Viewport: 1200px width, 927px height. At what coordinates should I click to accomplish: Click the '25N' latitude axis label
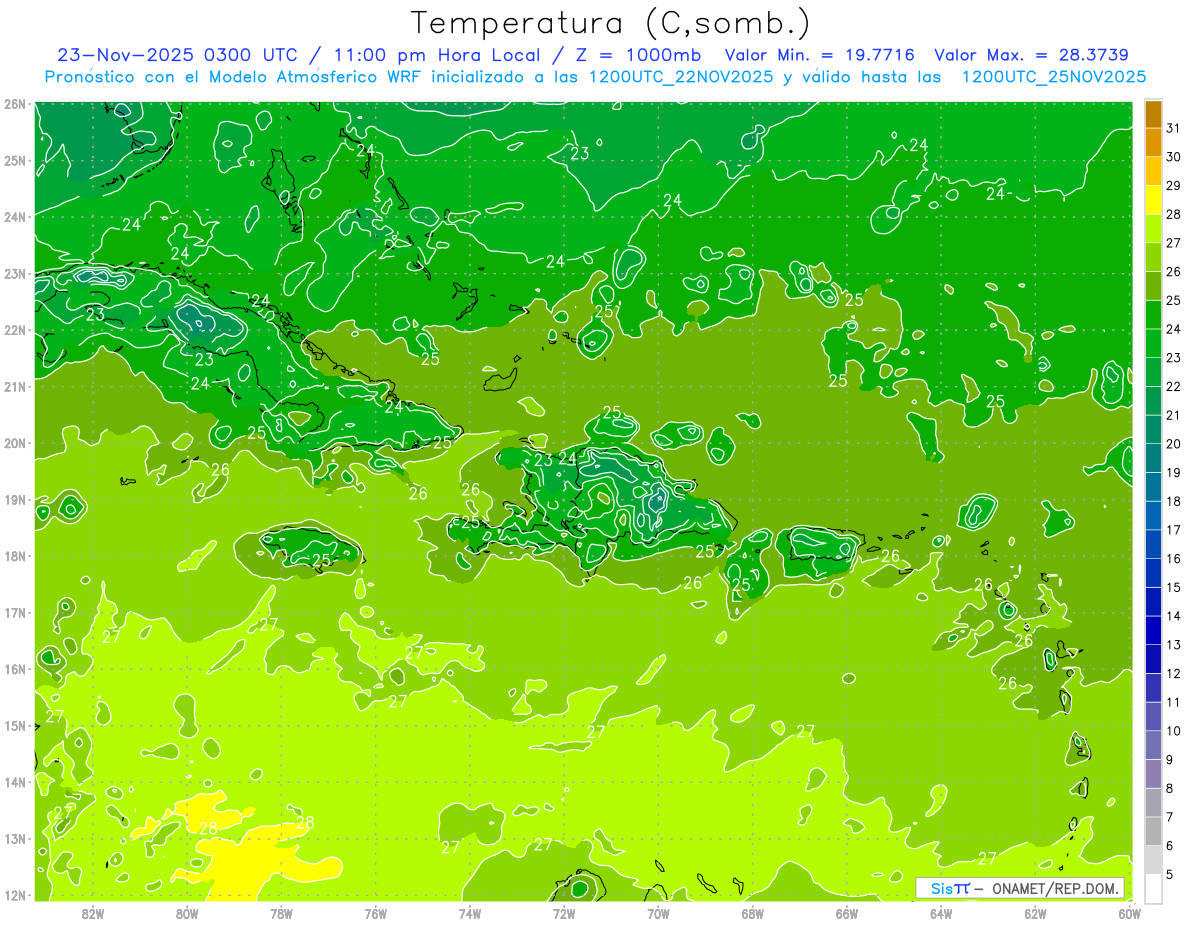(x=15, y=161)
